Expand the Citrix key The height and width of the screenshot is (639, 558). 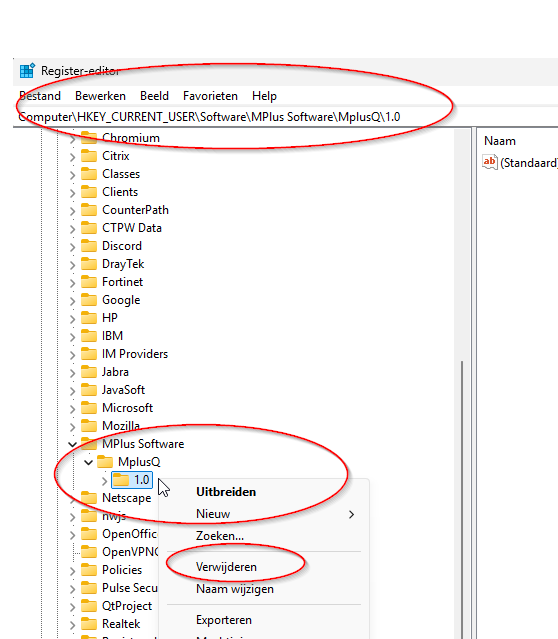[72, 157]
